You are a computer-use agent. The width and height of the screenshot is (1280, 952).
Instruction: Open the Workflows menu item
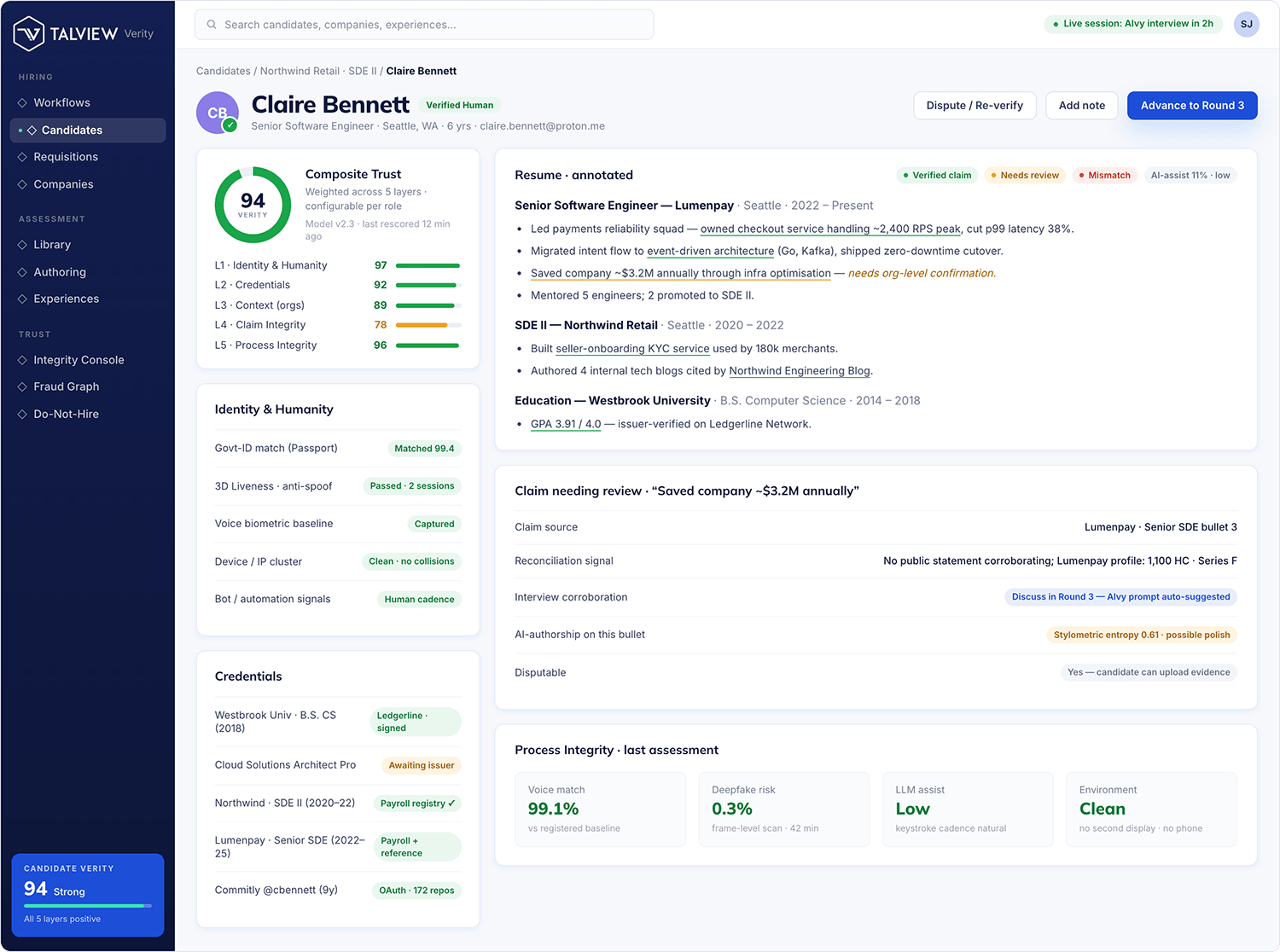pyautogui.click(x=88, y=102)
